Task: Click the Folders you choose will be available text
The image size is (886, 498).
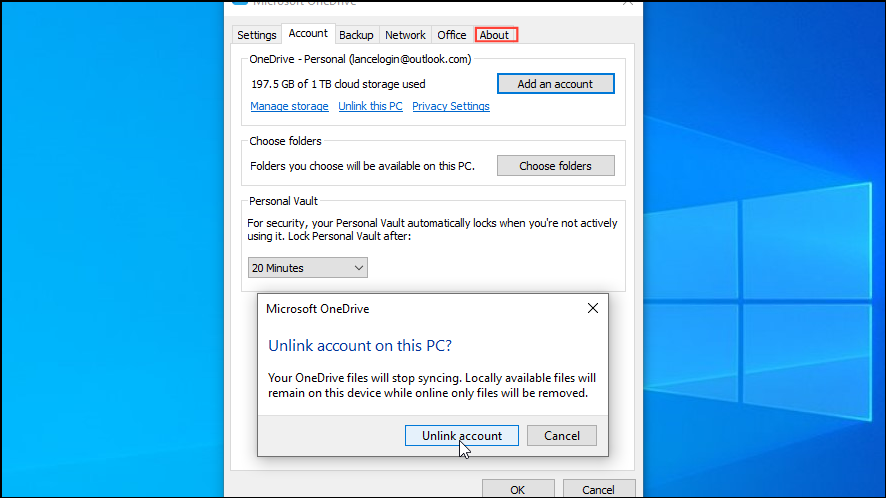Action: 362,166
